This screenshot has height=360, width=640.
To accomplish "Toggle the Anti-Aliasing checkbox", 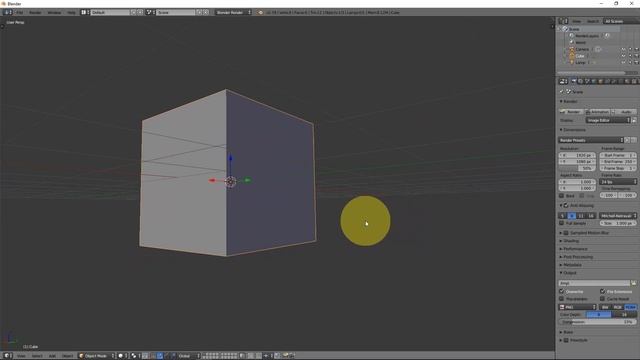I will [566, 206].
